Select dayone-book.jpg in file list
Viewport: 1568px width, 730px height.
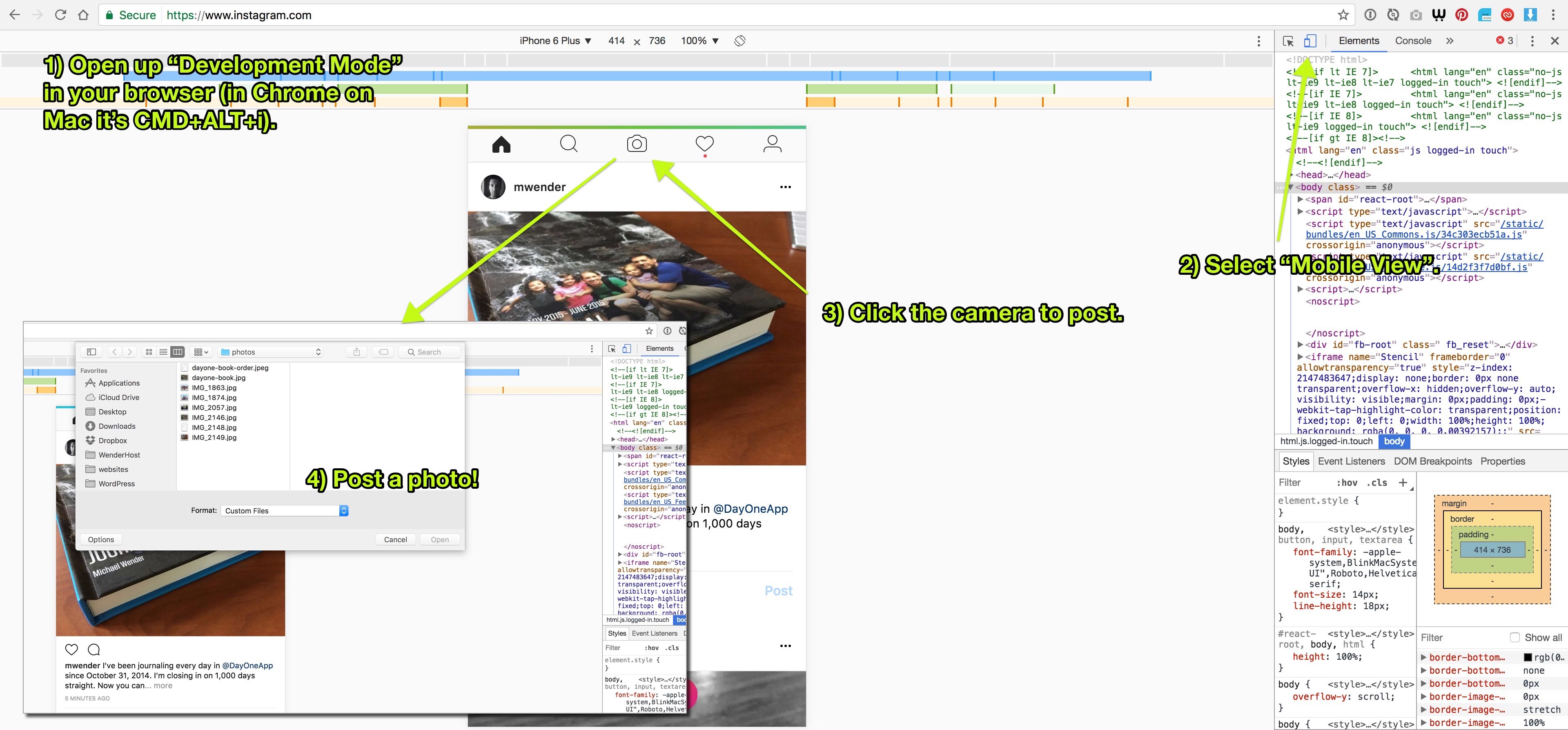[218, 378]
